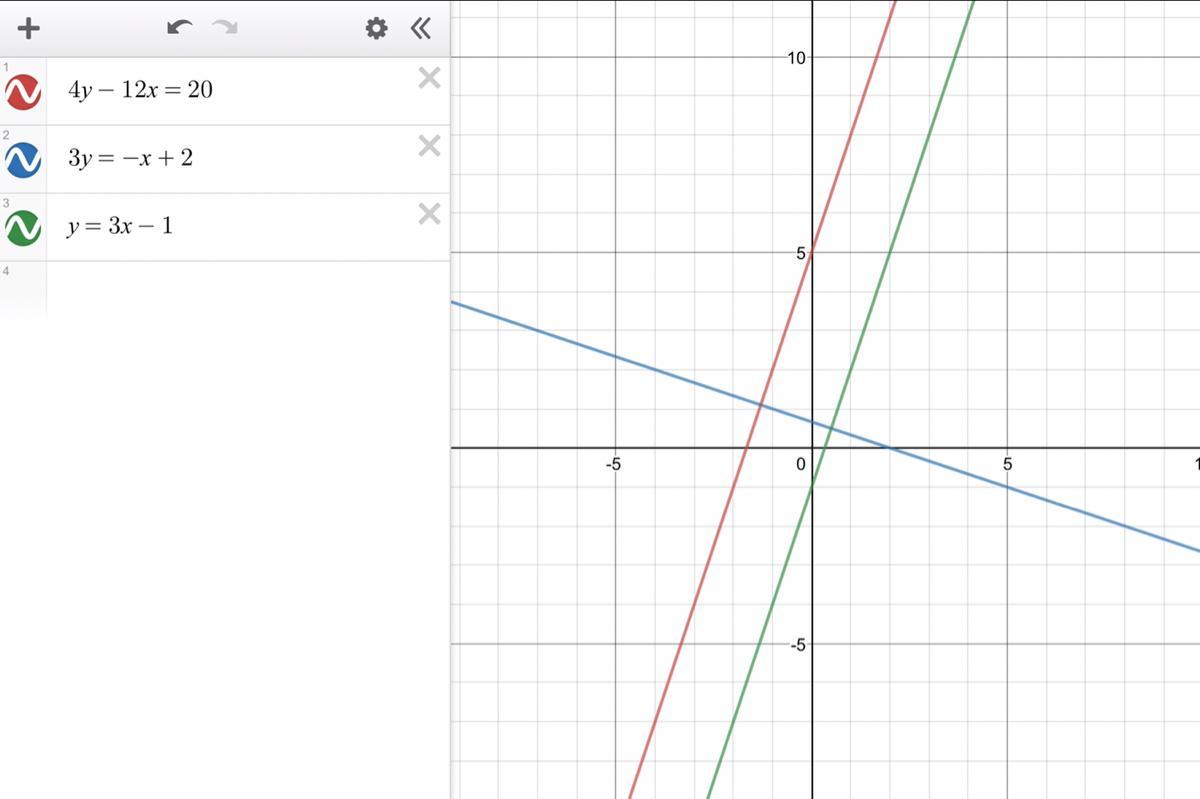This screenshot has height=799, width=1200.
Task: Delete expression y = 3x − 1
Action: [429, 214]
